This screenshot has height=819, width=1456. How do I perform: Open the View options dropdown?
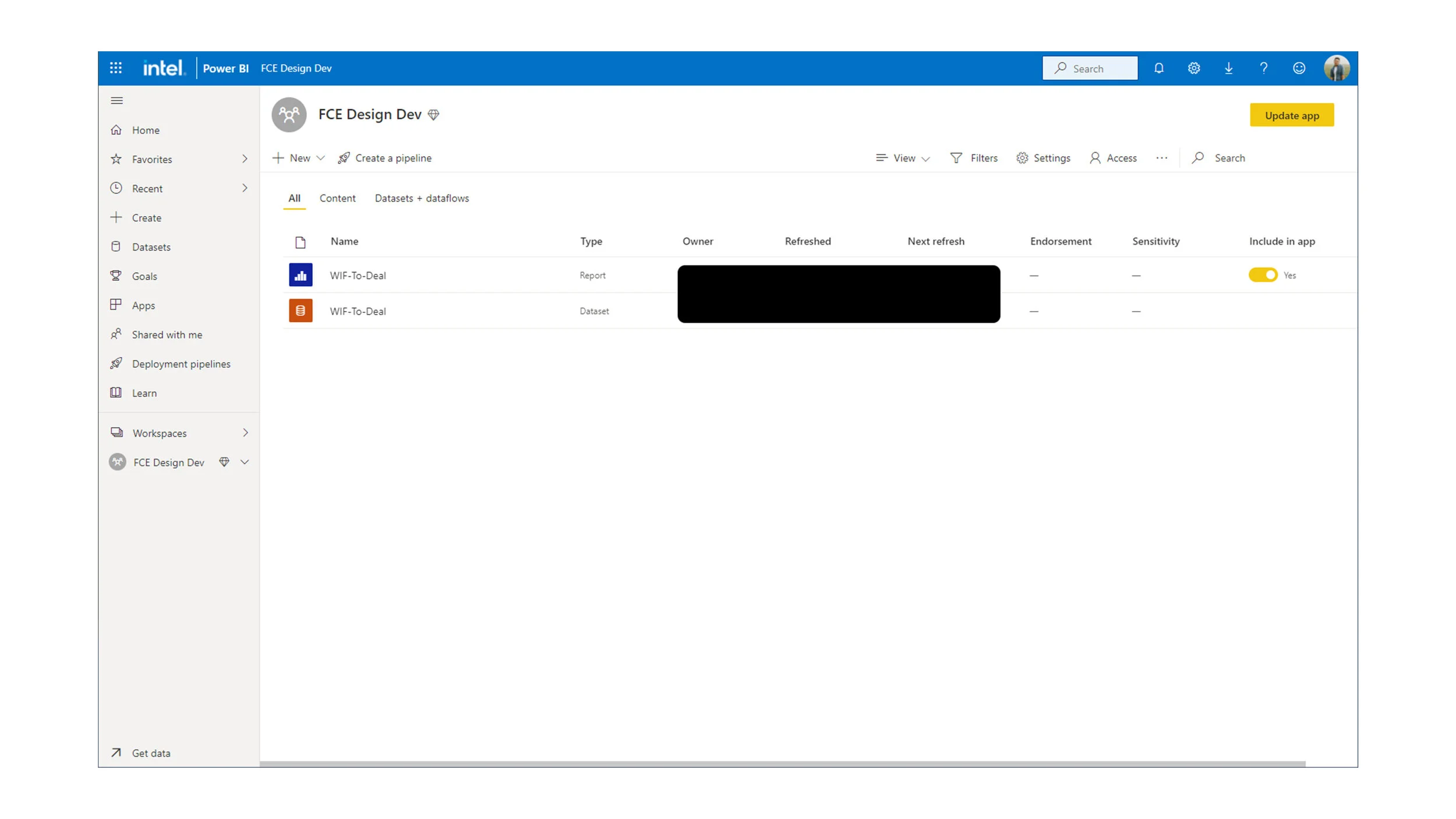click(x=902, y=158)
